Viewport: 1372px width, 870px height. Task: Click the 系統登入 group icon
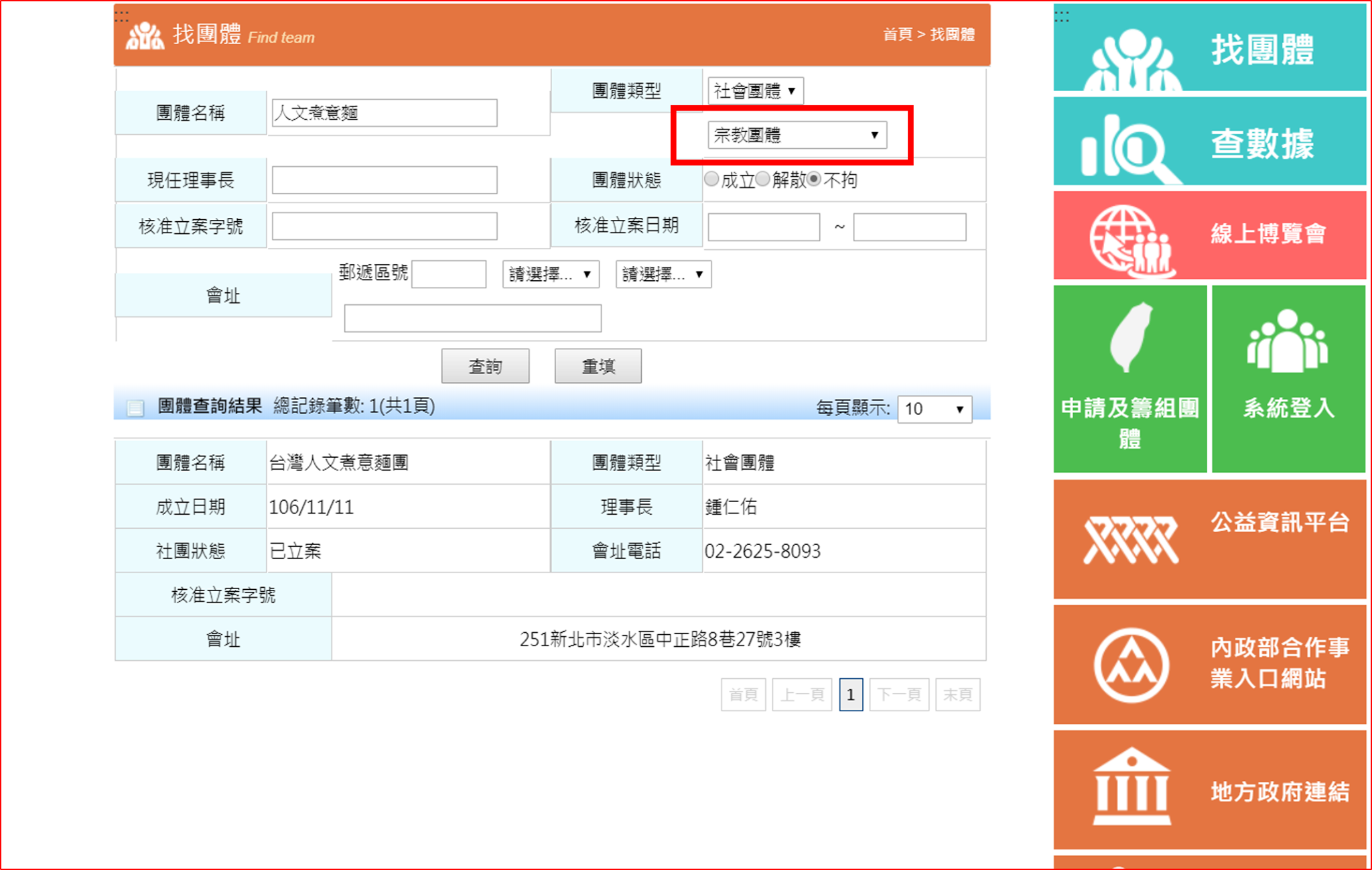1288,340
